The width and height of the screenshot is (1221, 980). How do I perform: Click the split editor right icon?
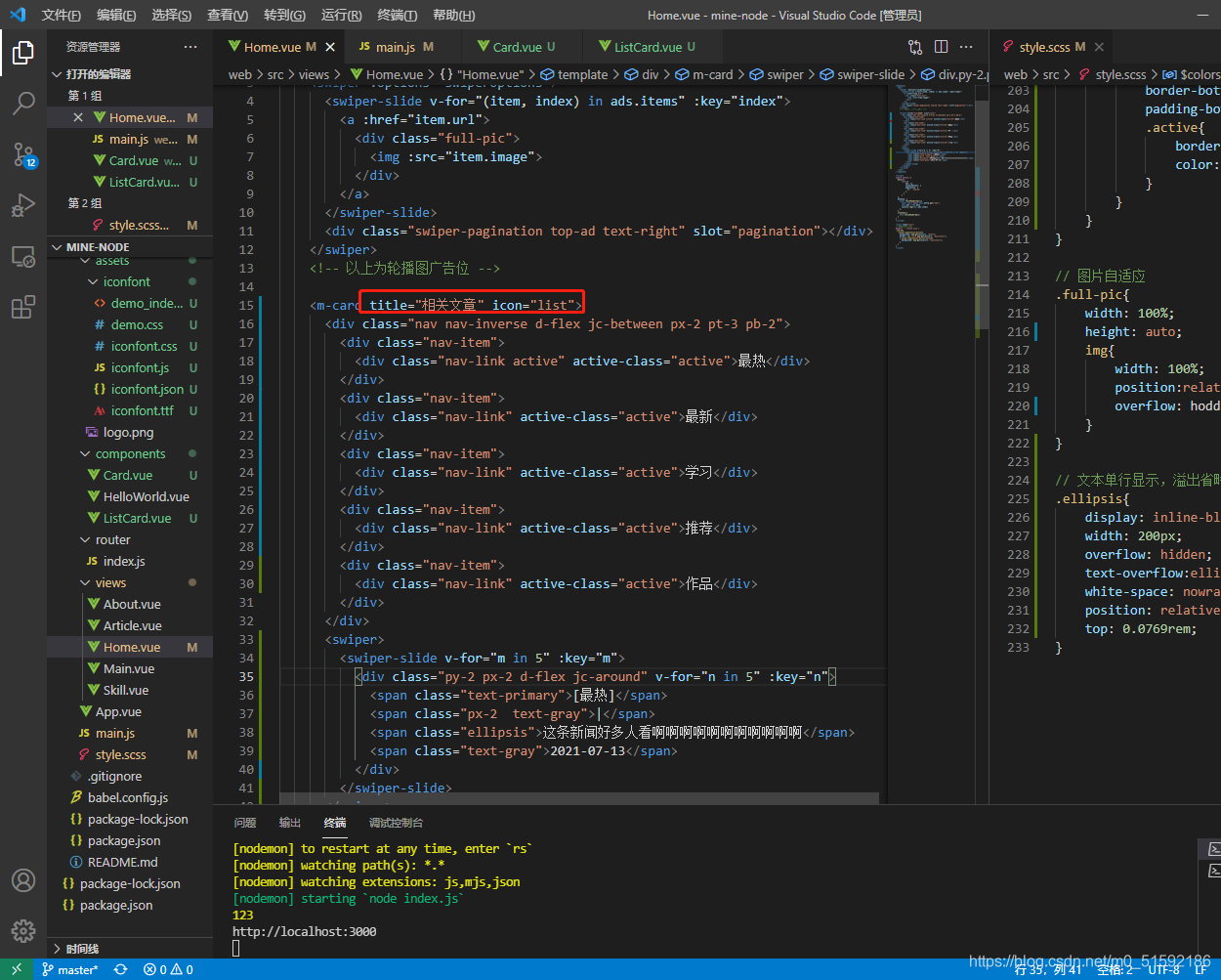941,47
